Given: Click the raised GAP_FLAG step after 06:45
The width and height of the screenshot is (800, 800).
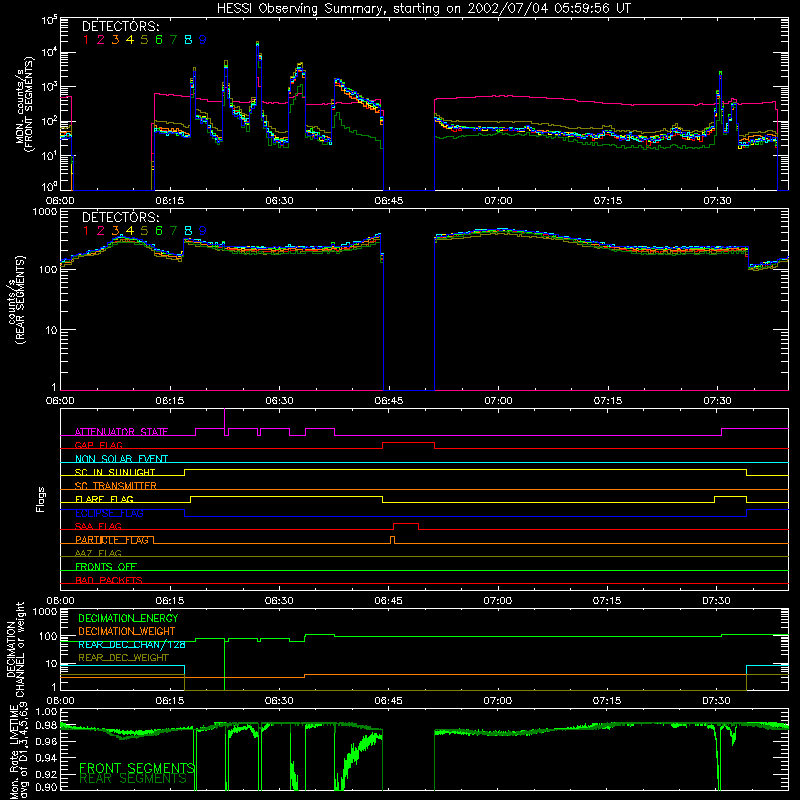Looking at the screenshot, I should (x=409, y=443).
